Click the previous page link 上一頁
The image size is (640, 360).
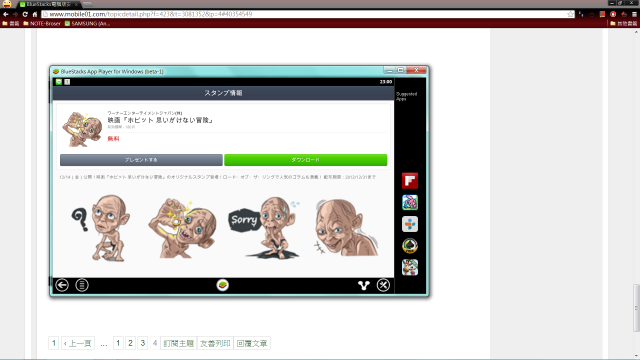78,343
